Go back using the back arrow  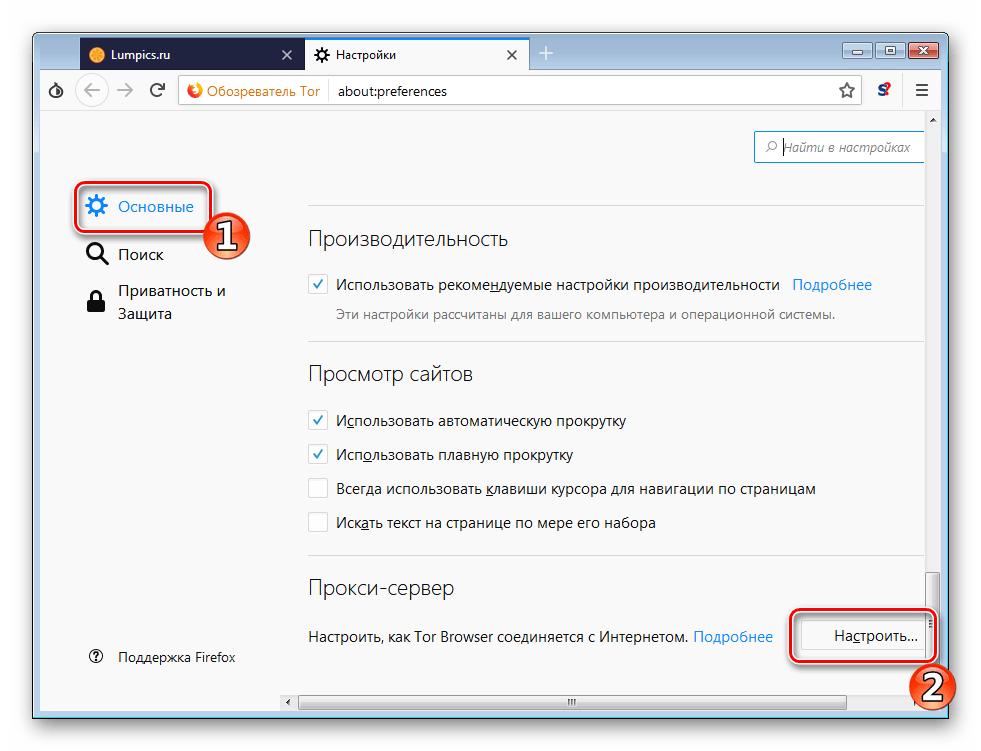(92, 91)
